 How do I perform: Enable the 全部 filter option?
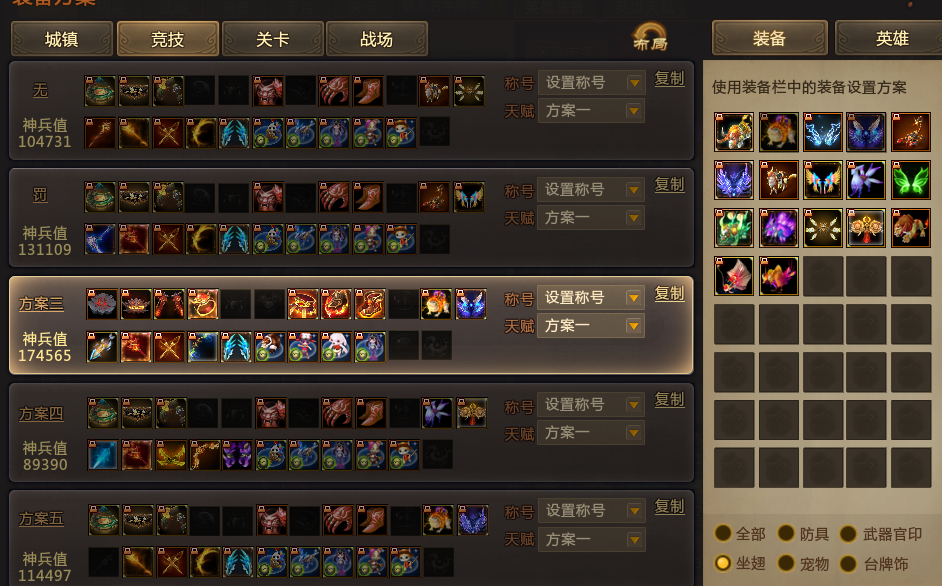[723, 533]
